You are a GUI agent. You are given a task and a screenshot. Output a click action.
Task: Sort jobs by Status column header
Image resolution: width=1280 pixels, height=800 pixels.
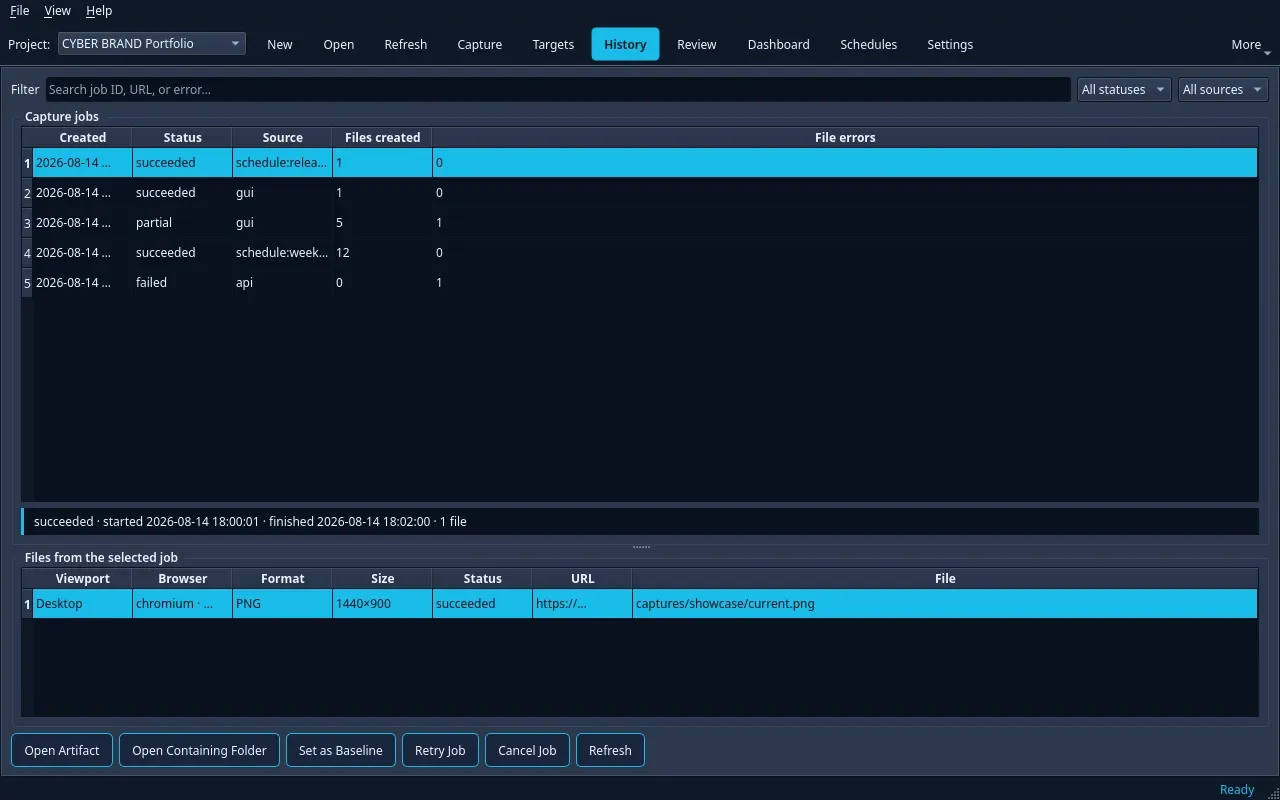(x=182, y=137)
